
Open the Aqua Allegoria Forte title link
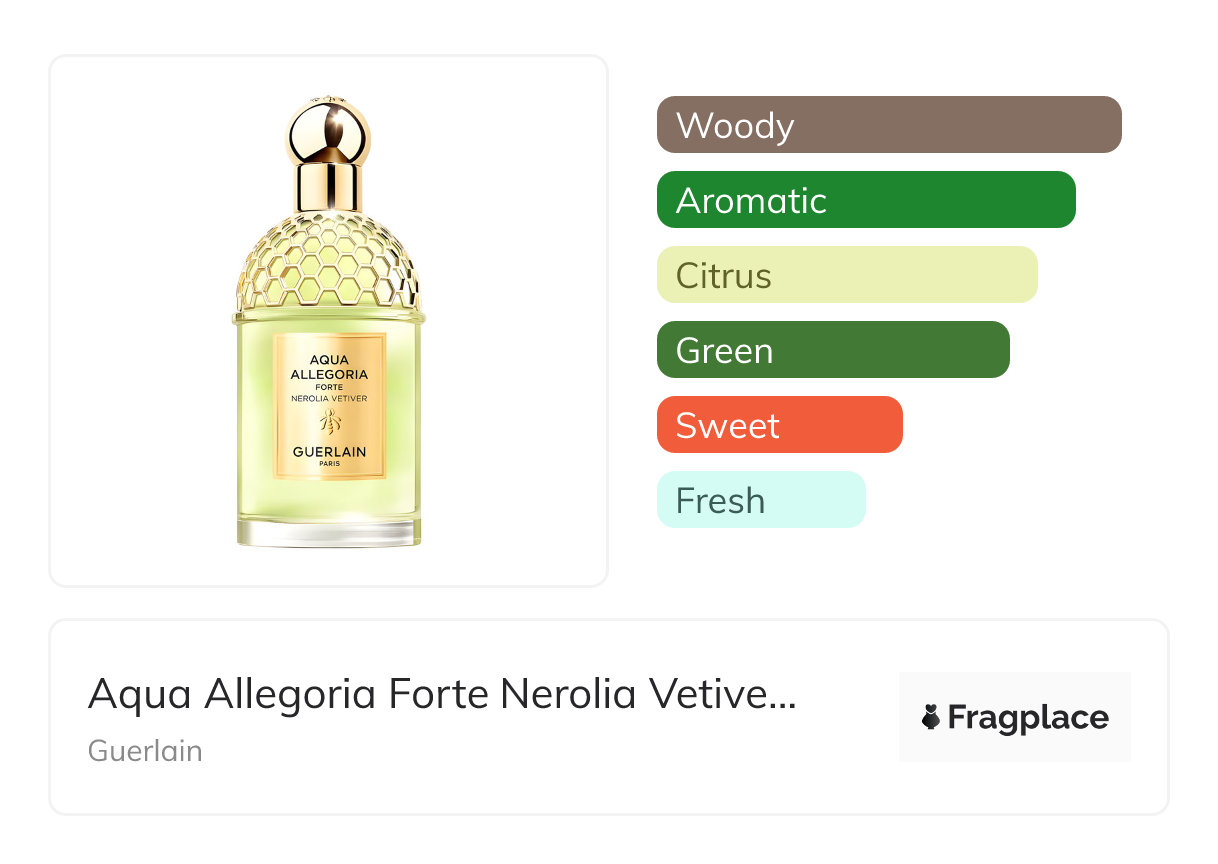click(441, 693)
